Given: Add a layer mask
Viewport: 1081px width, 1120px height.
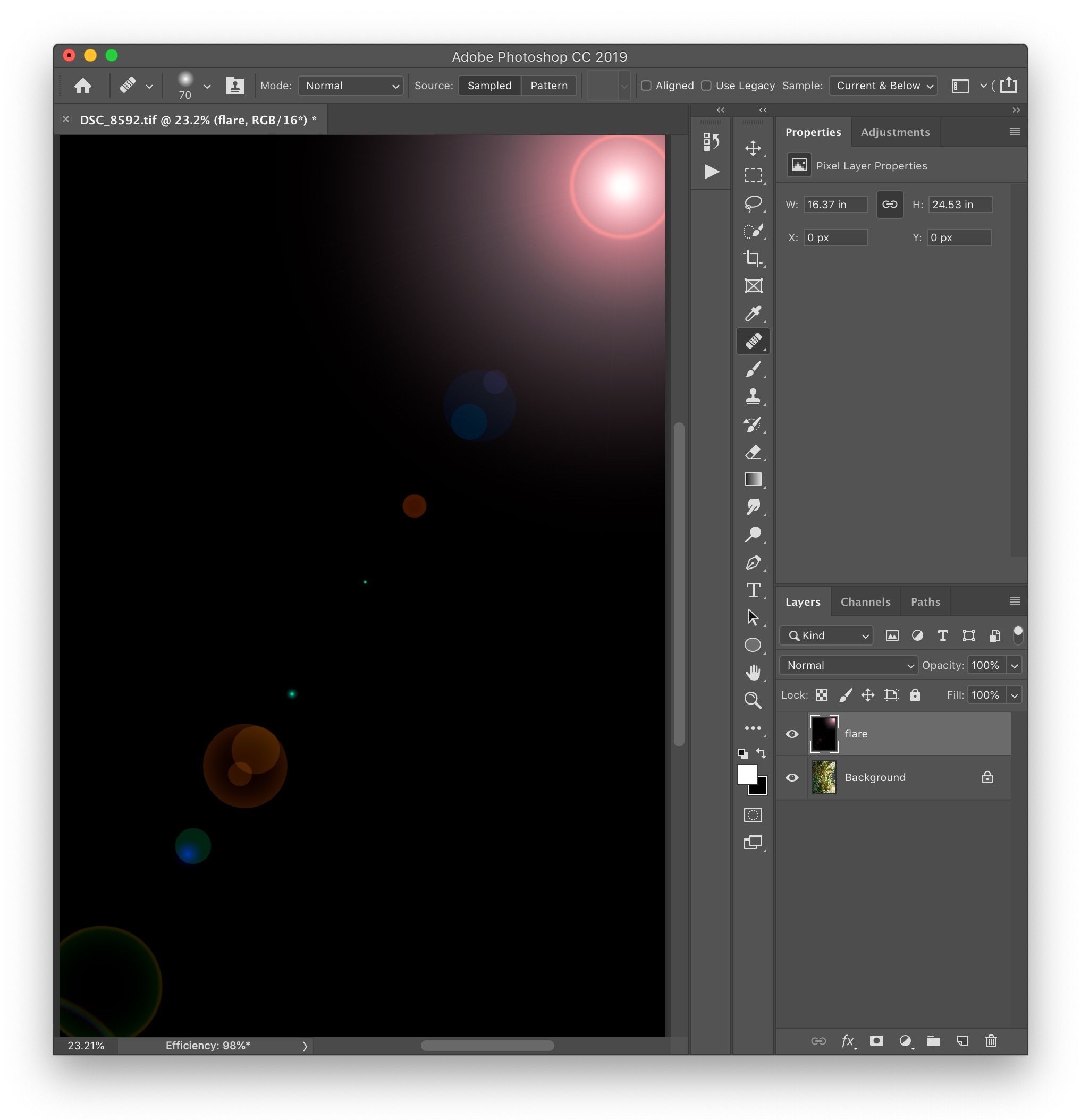Looking at the screenshot, I should coord(877,1041).
